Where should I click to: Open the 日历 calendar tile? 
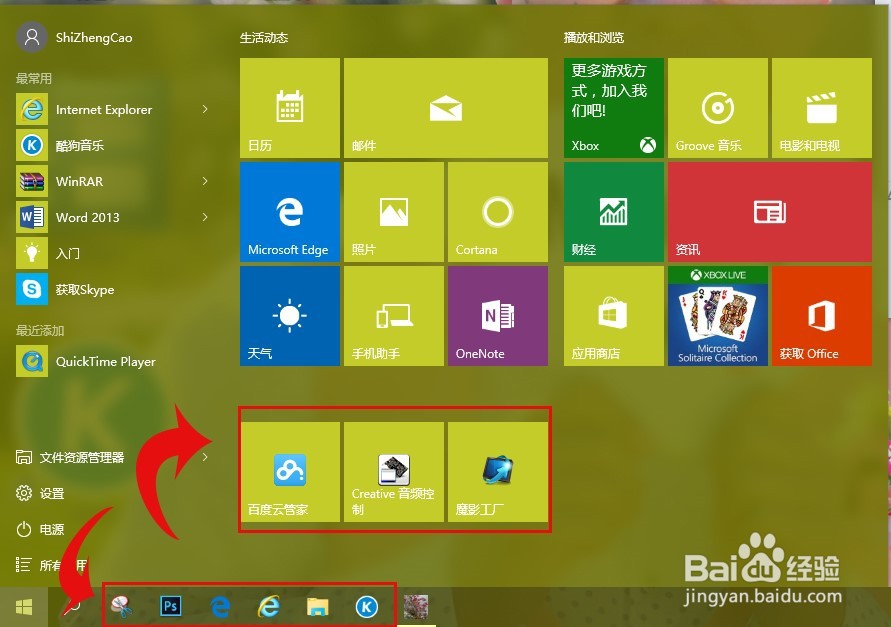[x=290, y=108]
